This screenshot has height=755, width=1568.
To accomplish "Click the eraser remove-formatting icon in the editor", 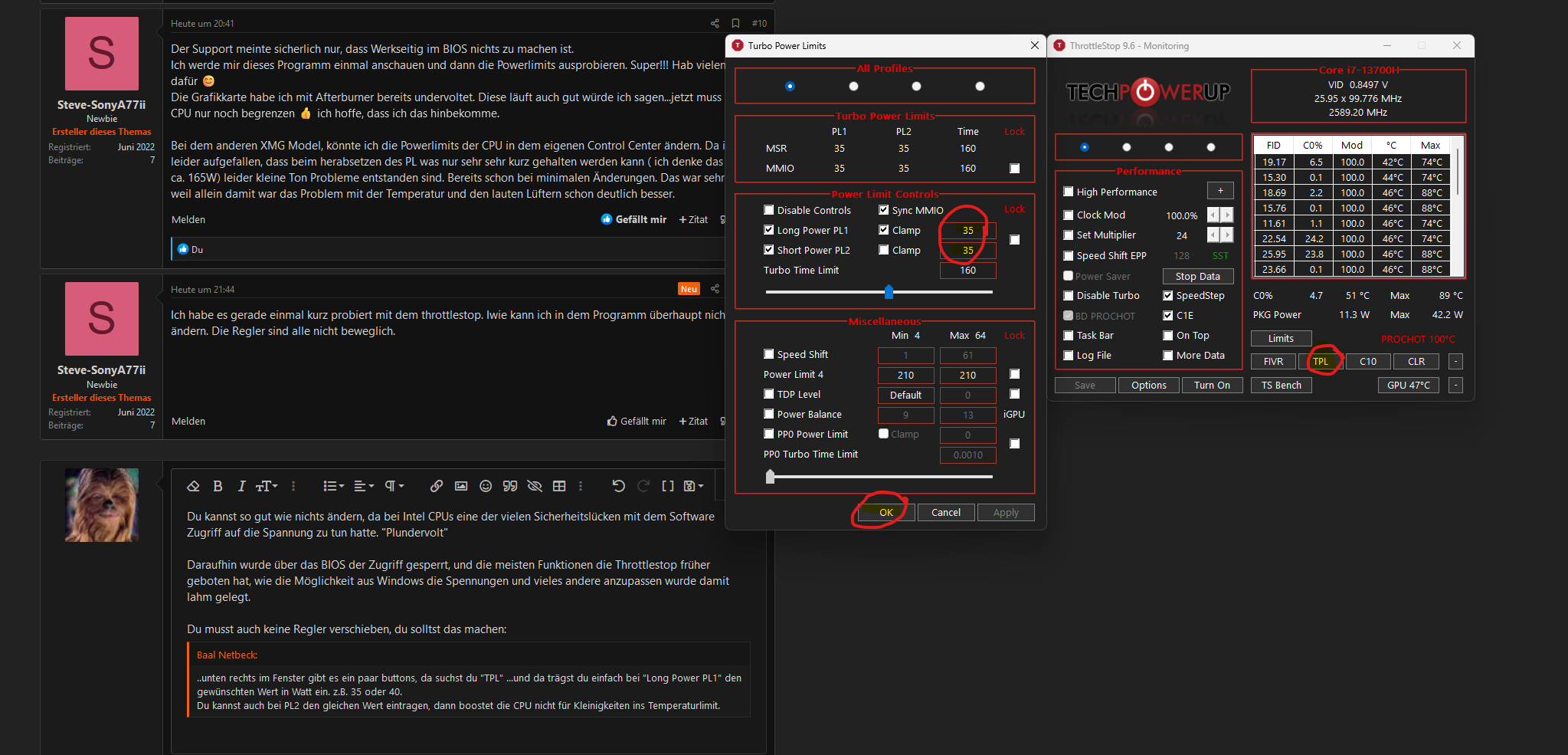I will pos(193,486).
